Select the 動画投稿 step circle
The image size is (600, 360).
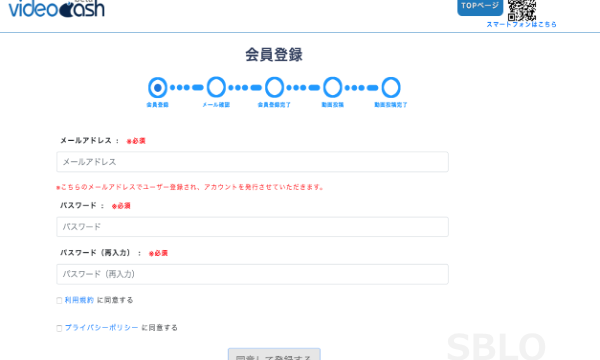[333, 88]
